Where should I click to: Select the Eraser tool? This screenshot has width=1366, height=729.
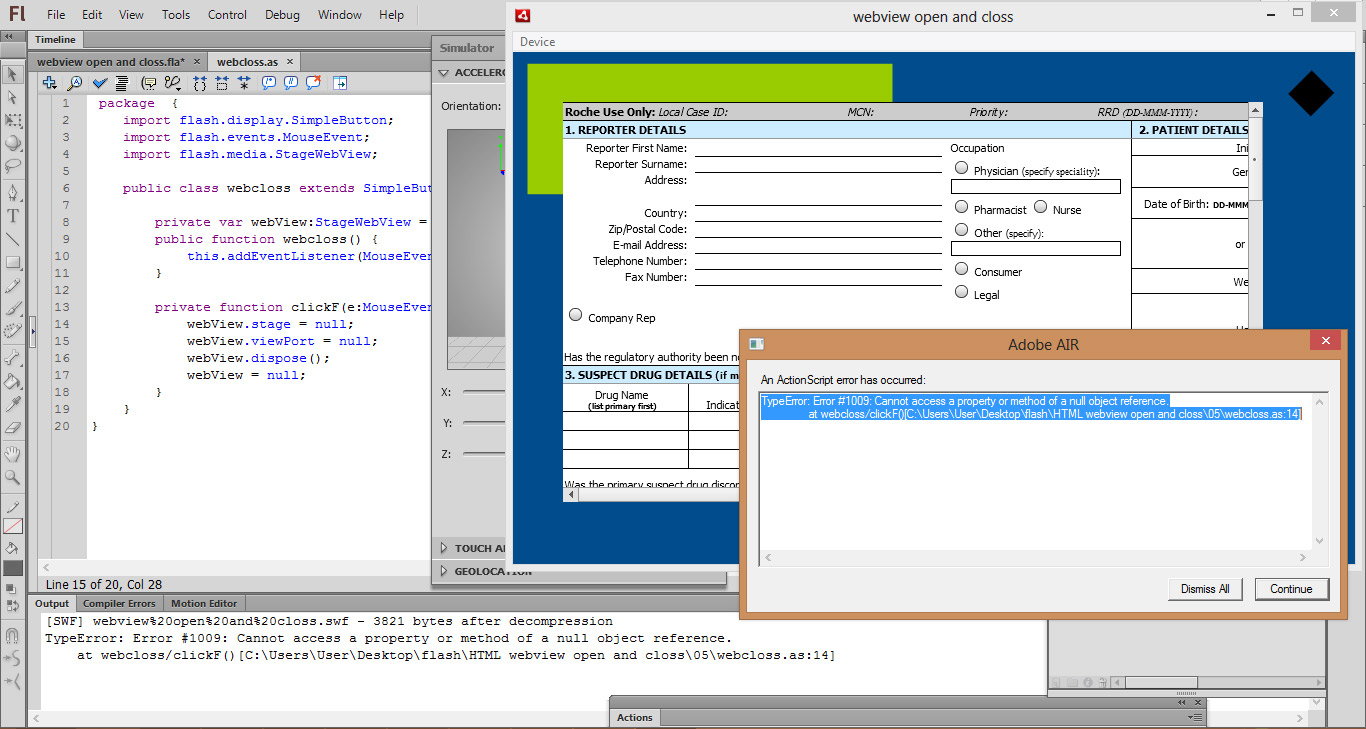coord(13,428)
